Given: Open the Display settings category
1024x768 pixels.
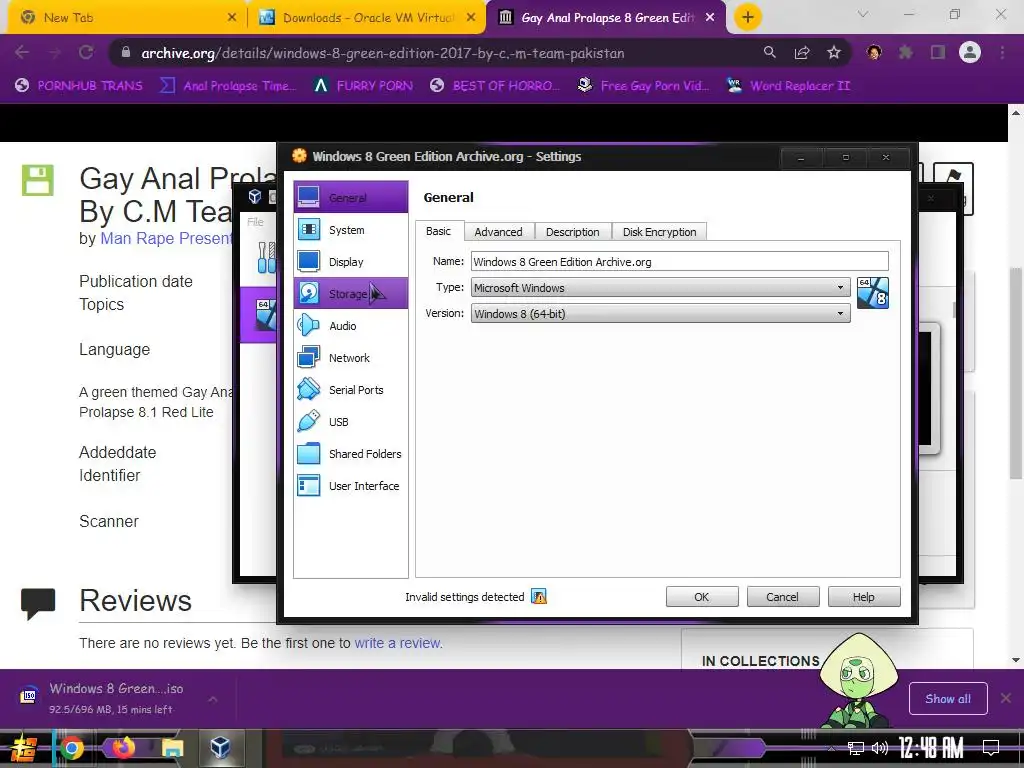Looking at the screenshot, I should point(351,262).
